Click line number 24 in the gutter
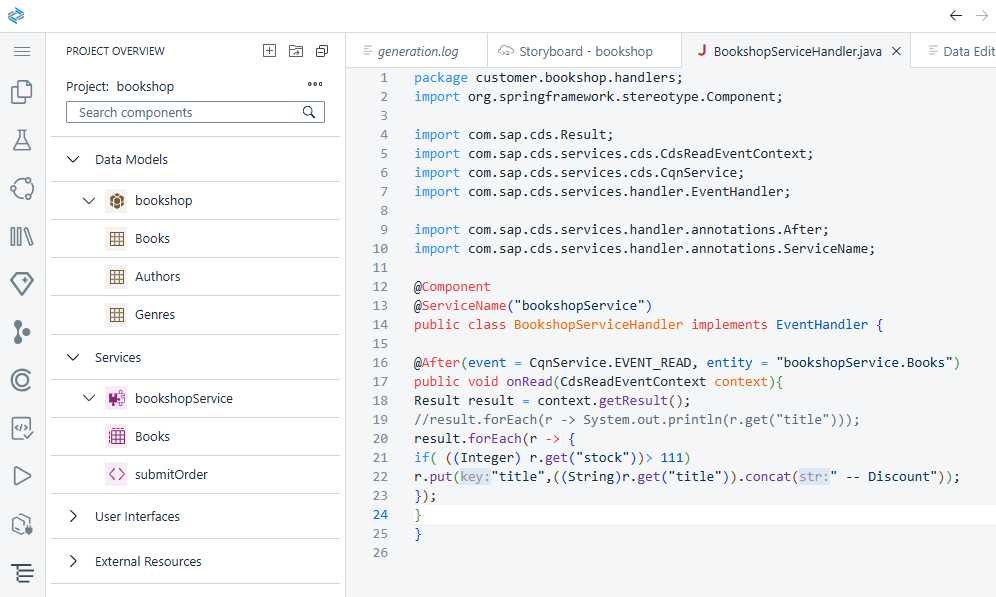Viewport: 996px width, 597px height. point(380,514)
